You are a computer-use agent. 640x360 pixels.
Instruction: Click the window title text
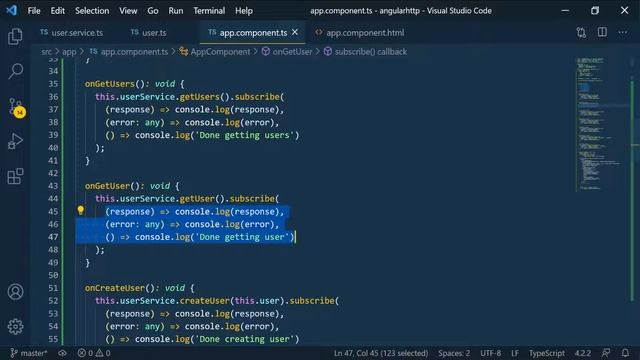pos(401,11)
